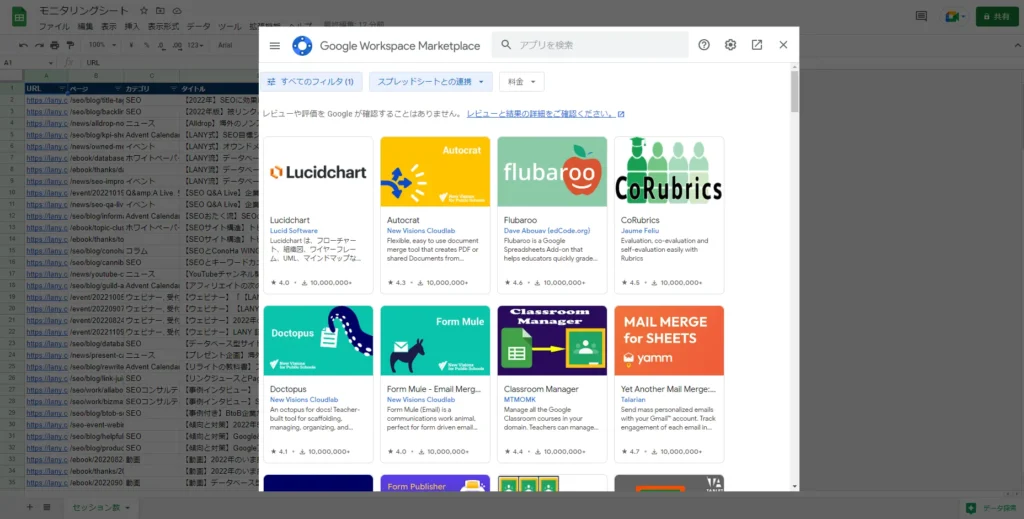
Task: Open the データ menu in Sheets
Action: coord(199,27)
